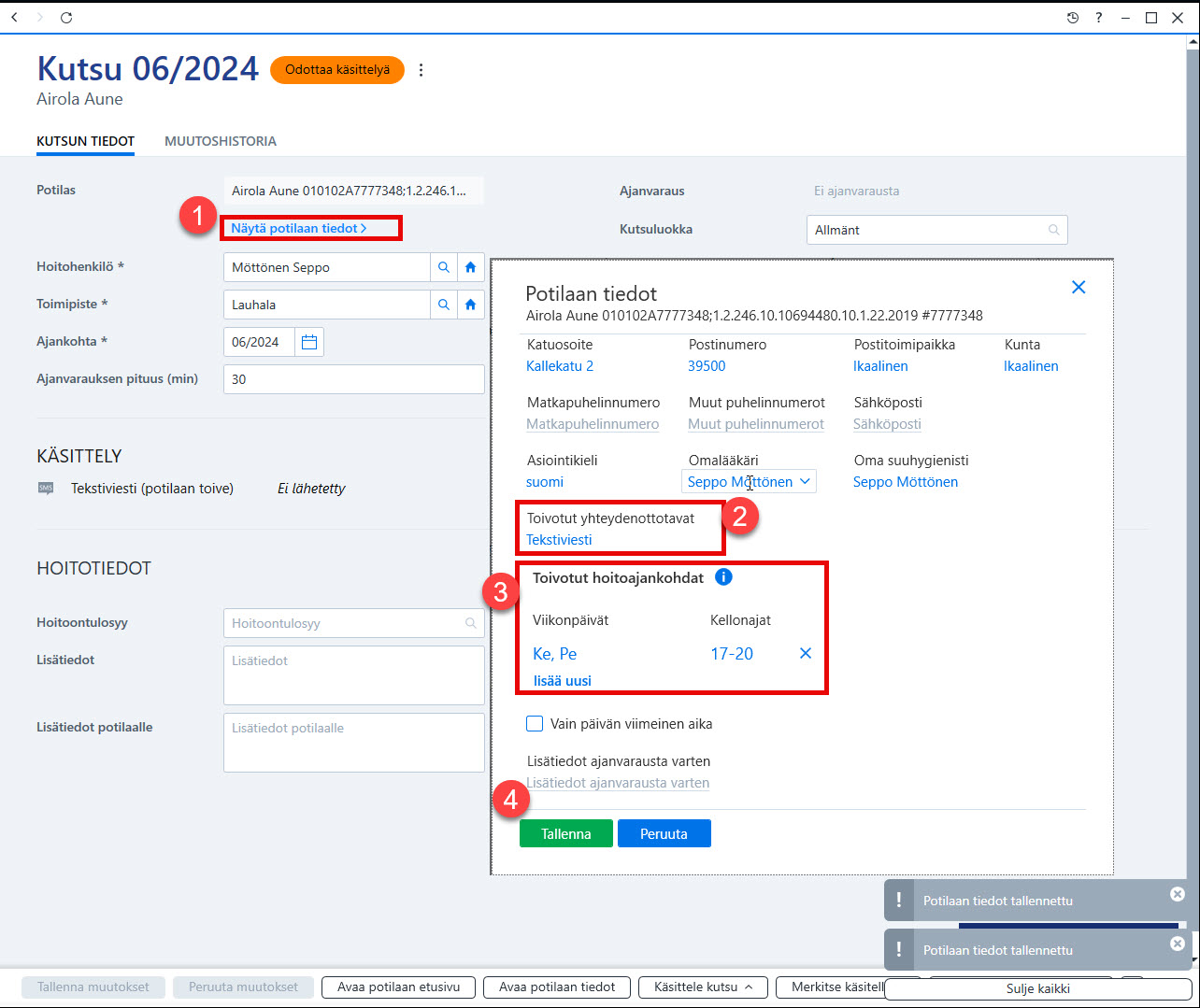This screenshot has height=1008, width=1200.
Task: Click the lisää uusi link
Action: 563,680
